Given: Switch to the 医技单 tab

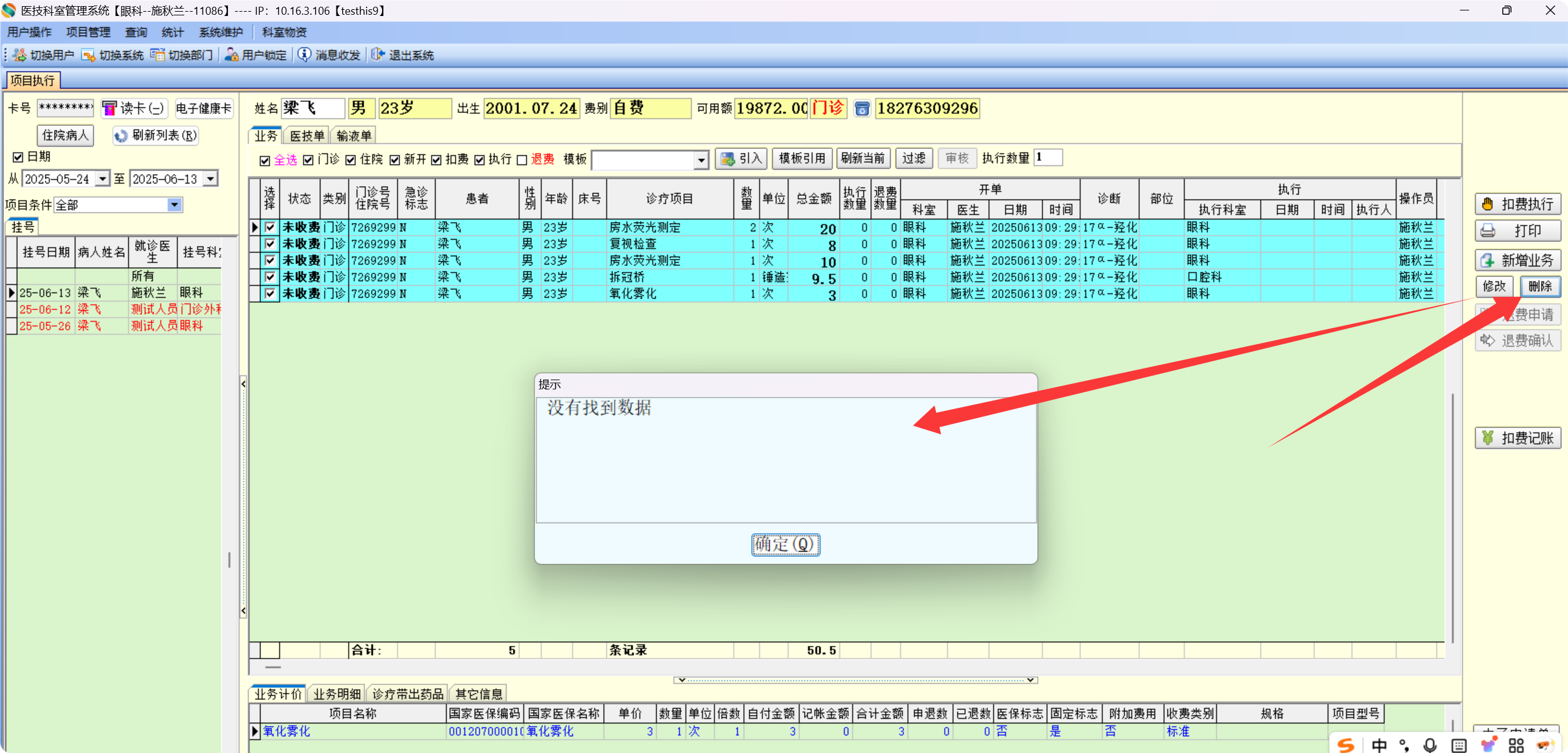Looking at the screenshot, I should 306,136.
